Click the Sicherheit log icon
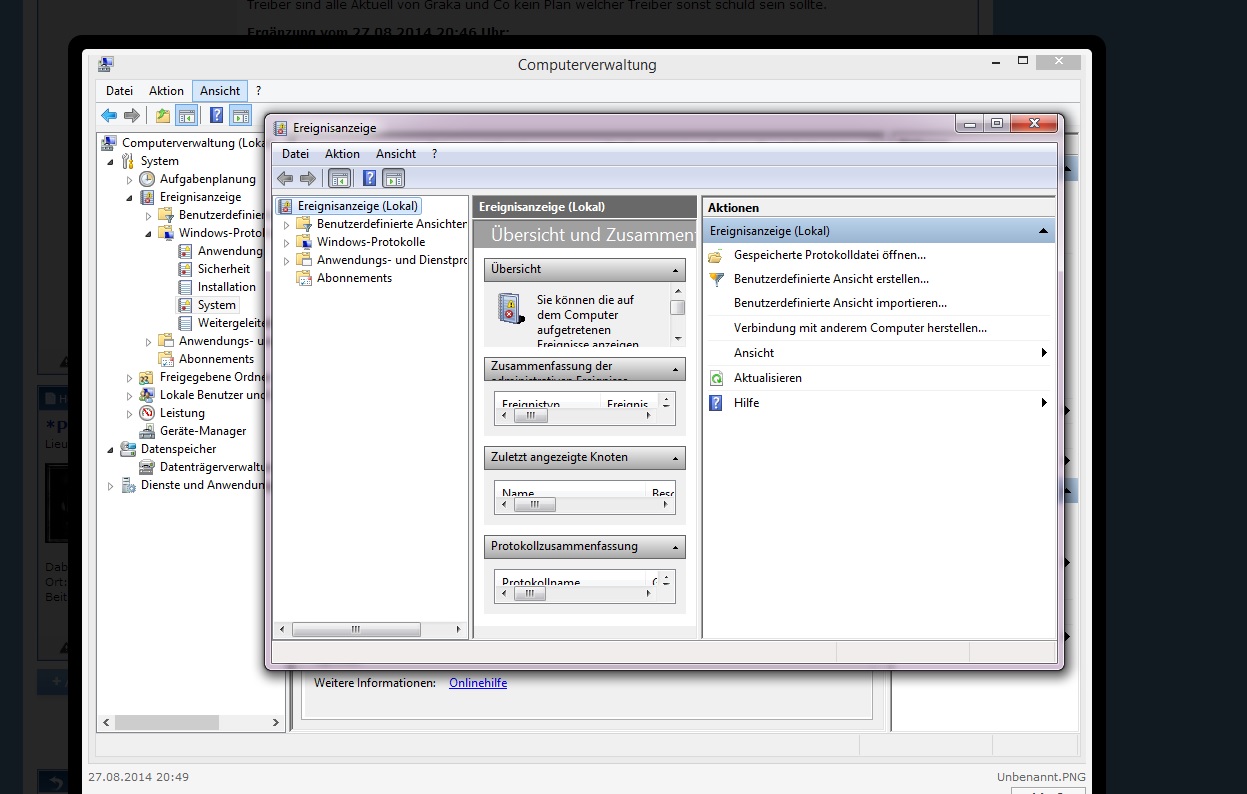The width and height of the screenshot is (1247, 794). 185,269
